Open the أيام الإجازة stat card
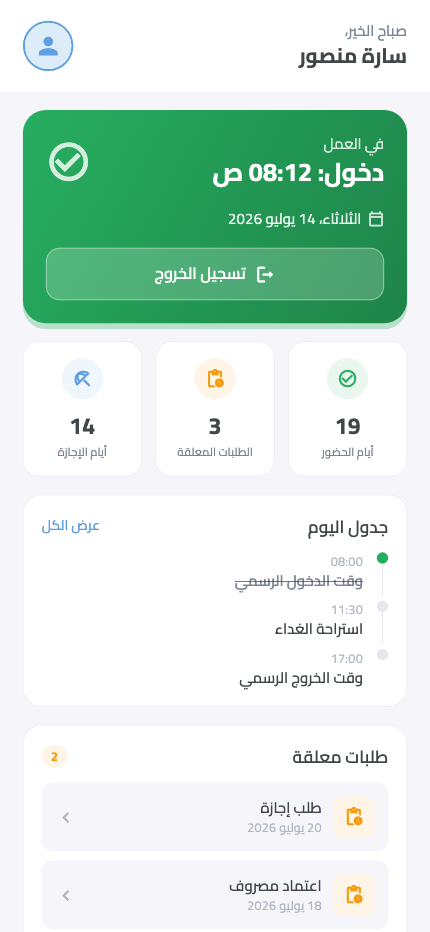The image size is (430, 932). tap(82, 409)
